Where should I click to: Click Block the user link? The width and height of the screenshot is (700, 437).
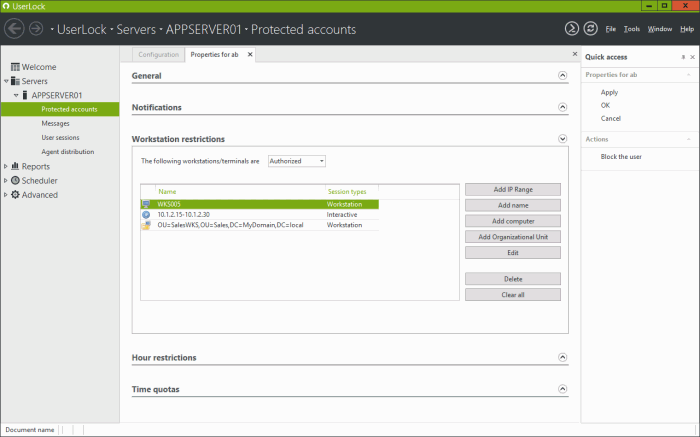click(x=621, y=157)
